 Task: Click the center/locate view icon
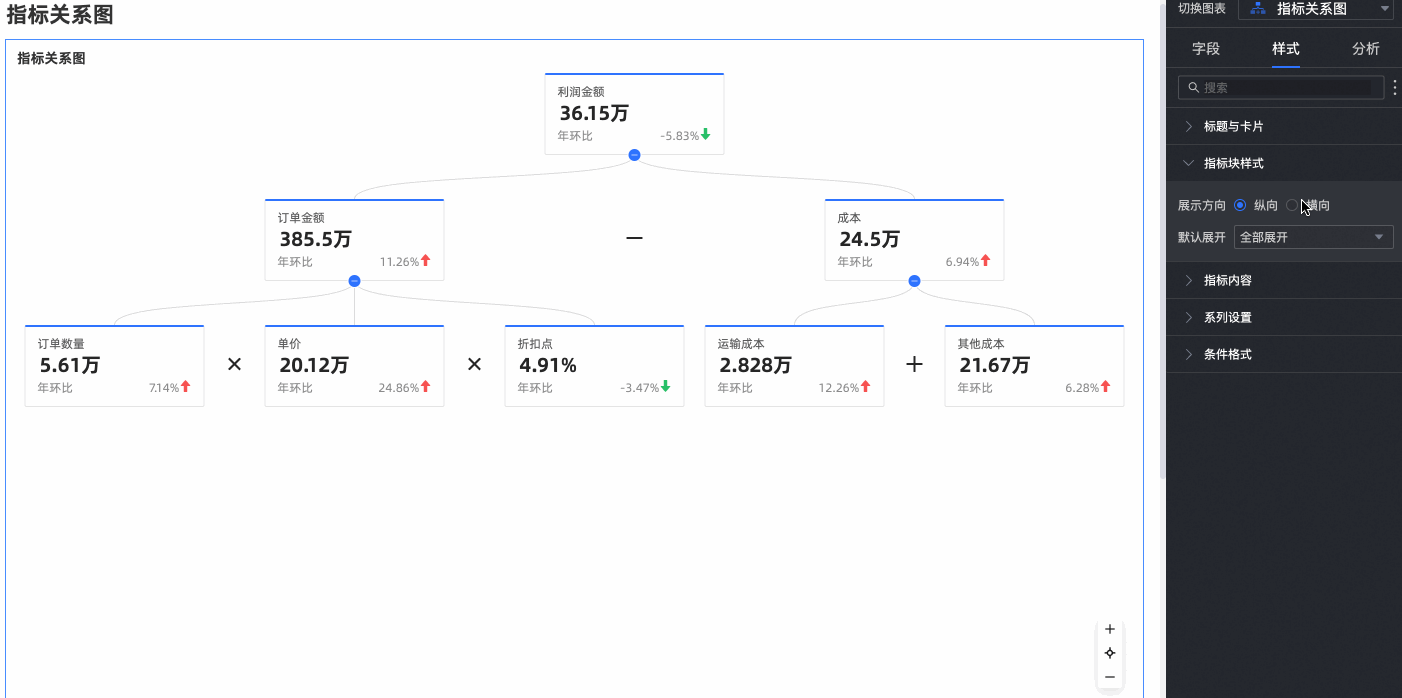coord(1109,653)
